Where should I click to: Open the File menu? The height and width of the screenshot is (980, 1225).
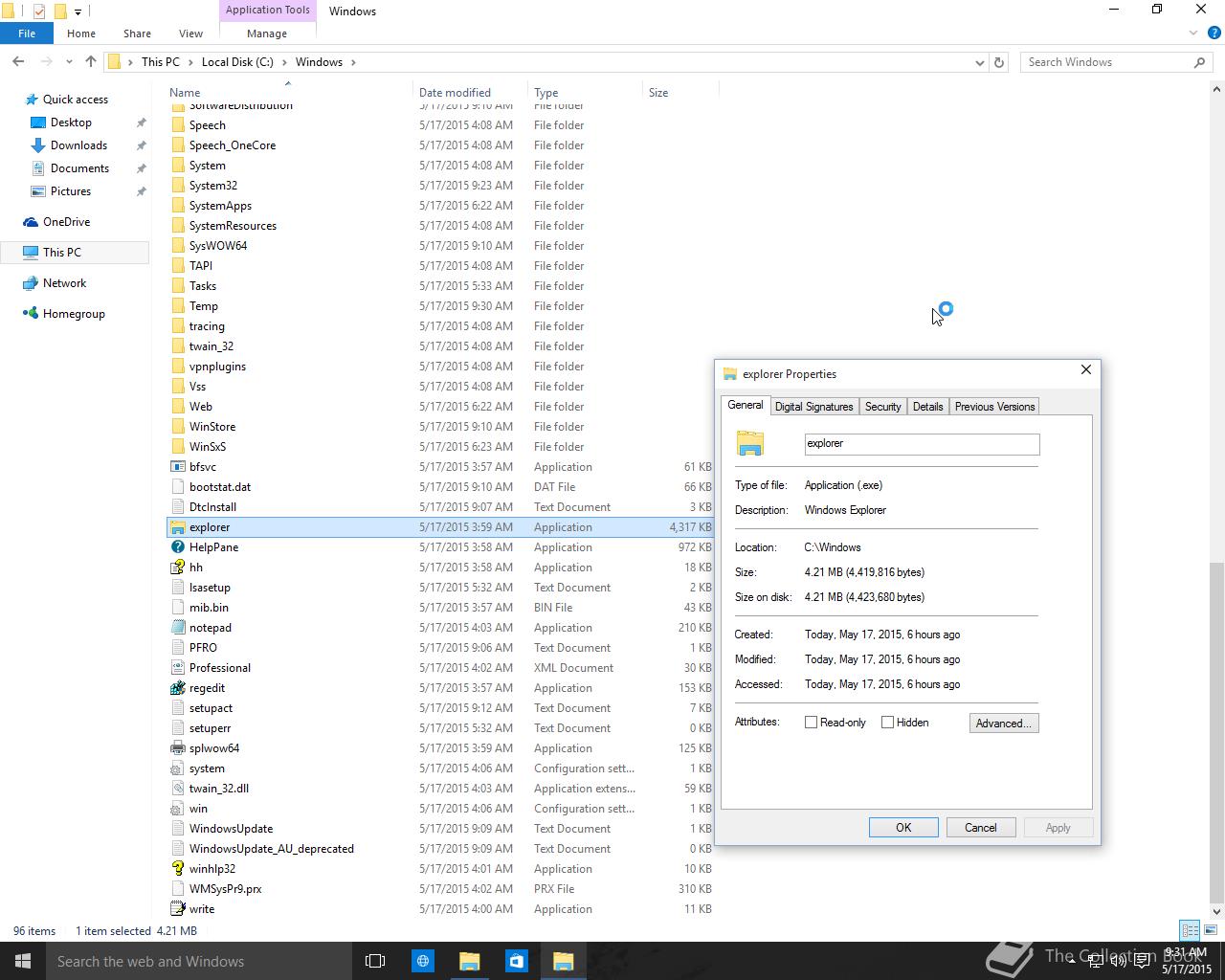click(x=27, y=33)
